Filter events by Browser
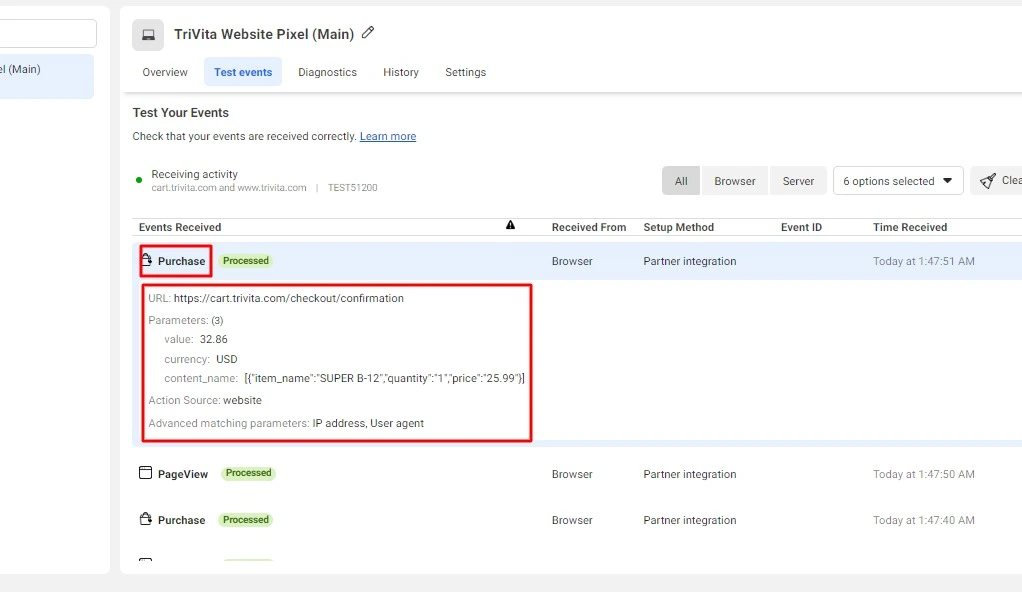 pos(735,181)
